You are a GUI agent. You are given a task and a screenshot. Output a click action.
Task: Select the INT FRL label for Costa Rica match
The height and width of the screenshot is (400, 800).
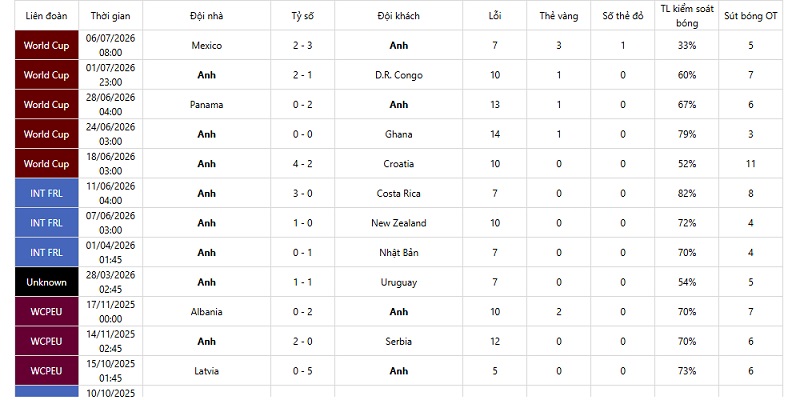[x=46, y=193]
